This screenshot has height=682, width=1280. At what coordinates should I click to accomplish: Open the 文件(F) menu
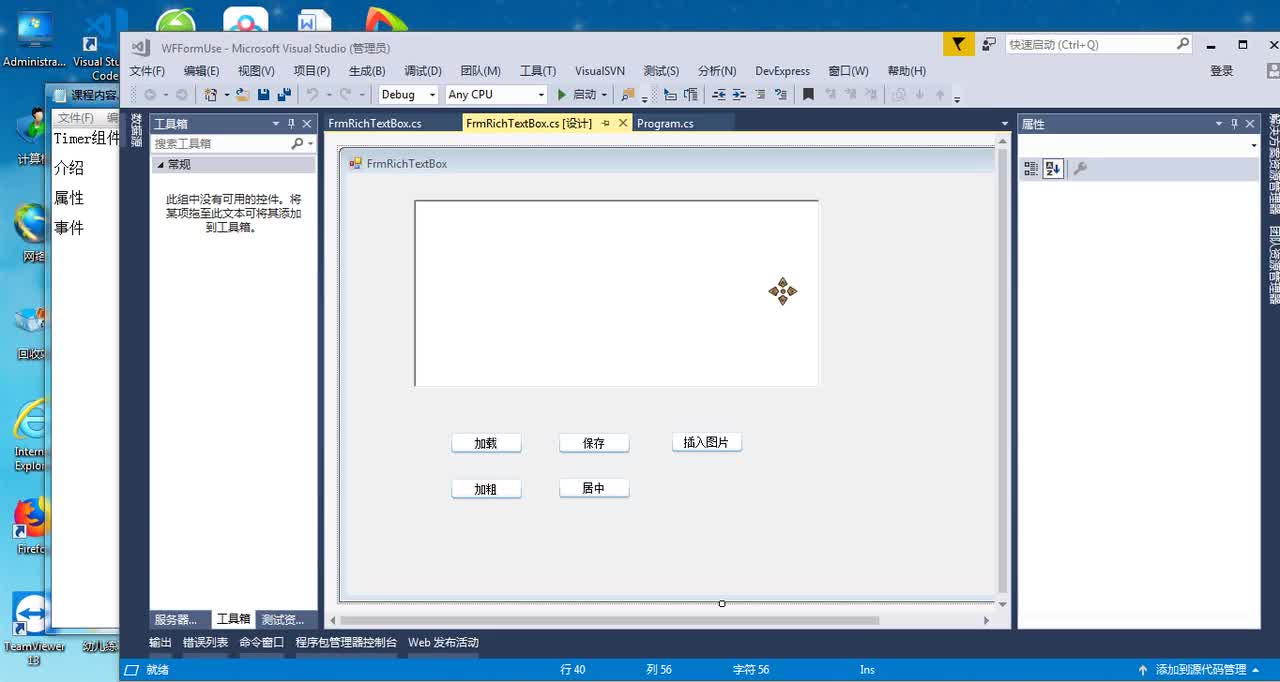tap(147, 71)
